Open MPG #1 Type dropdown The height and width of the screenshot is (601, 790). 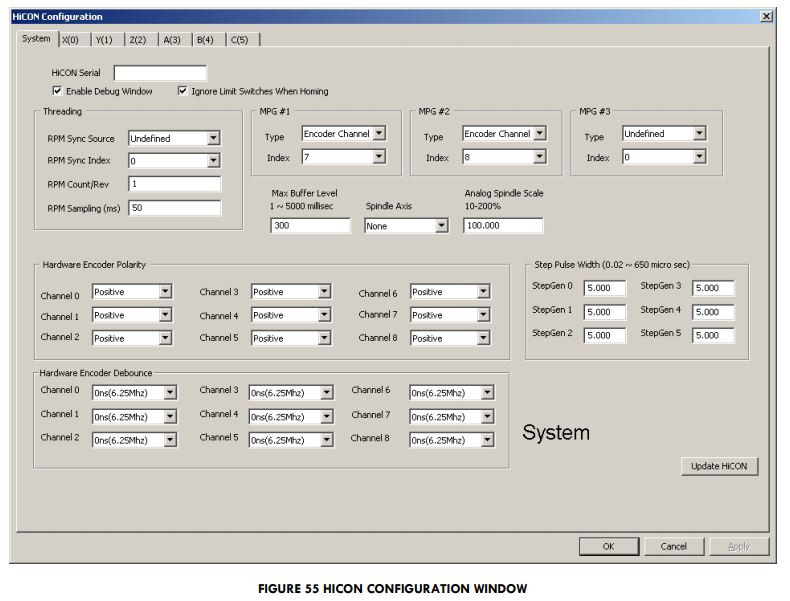[x=379, y=133]
